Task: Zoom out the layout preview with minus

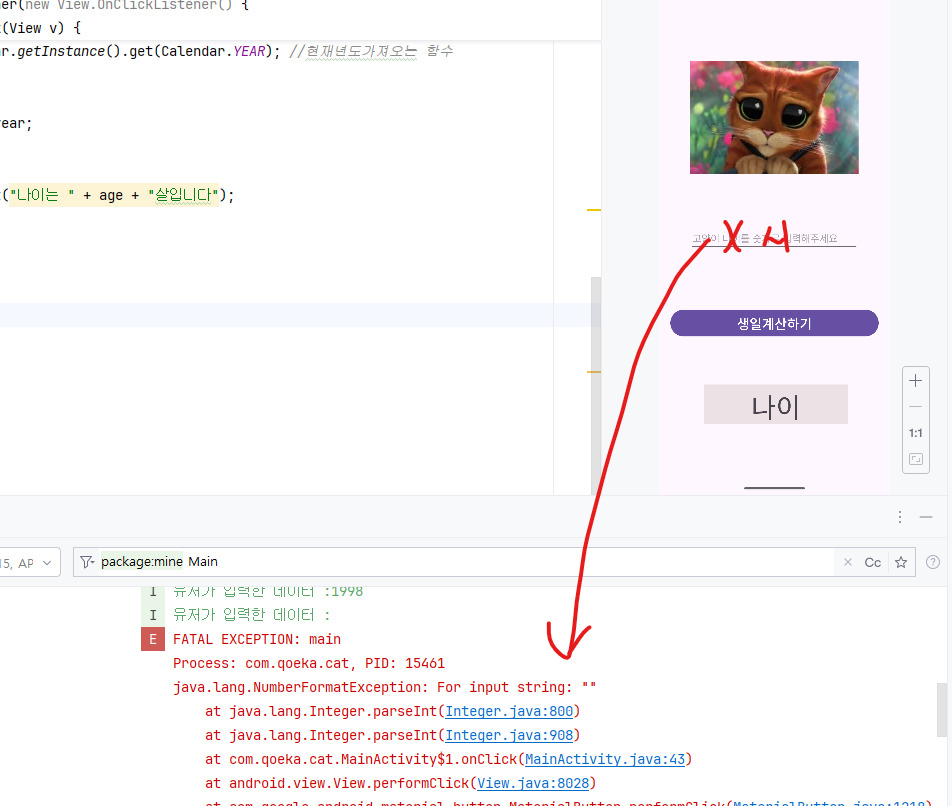Action: [x=916, y=407]
